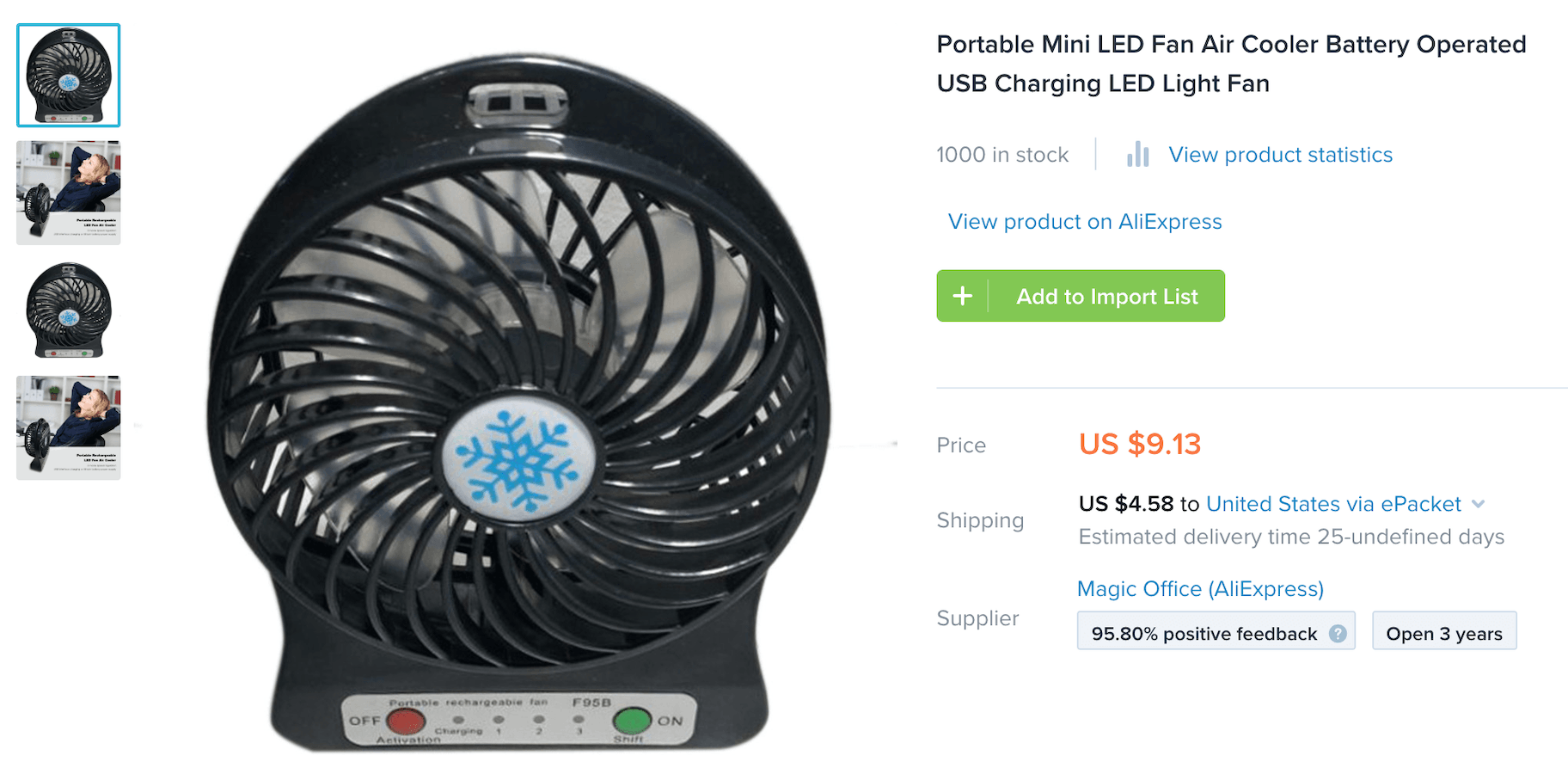This screenshot has height=774, width=1568.
Task: Click the product title text
Action: 1231,64
